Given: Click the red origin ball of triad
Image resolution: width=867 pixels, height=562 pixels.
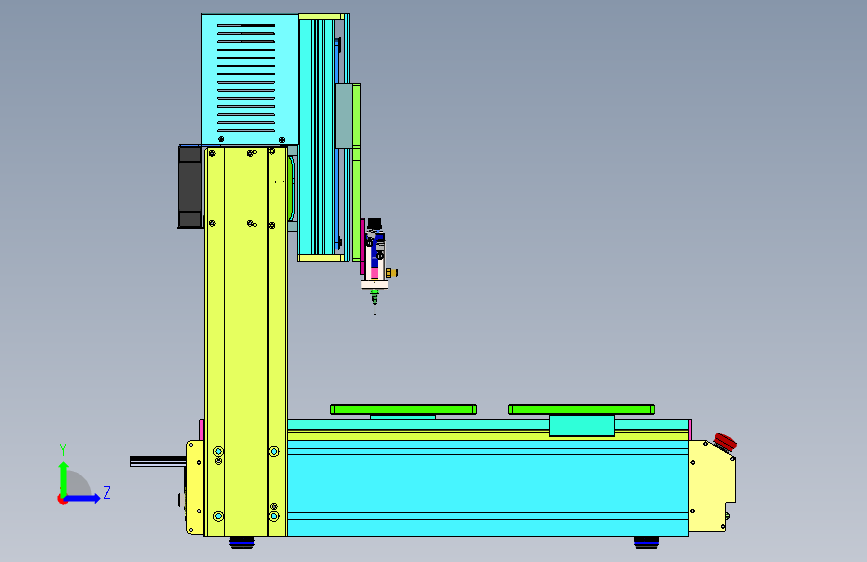Looking at the screenshot, I should 62,499.
